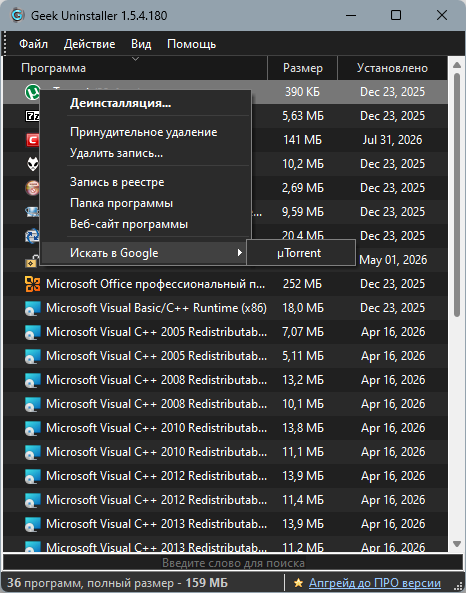Click the blue circular arrows program icon
466x593 pixels.
(x=33, y=236)
